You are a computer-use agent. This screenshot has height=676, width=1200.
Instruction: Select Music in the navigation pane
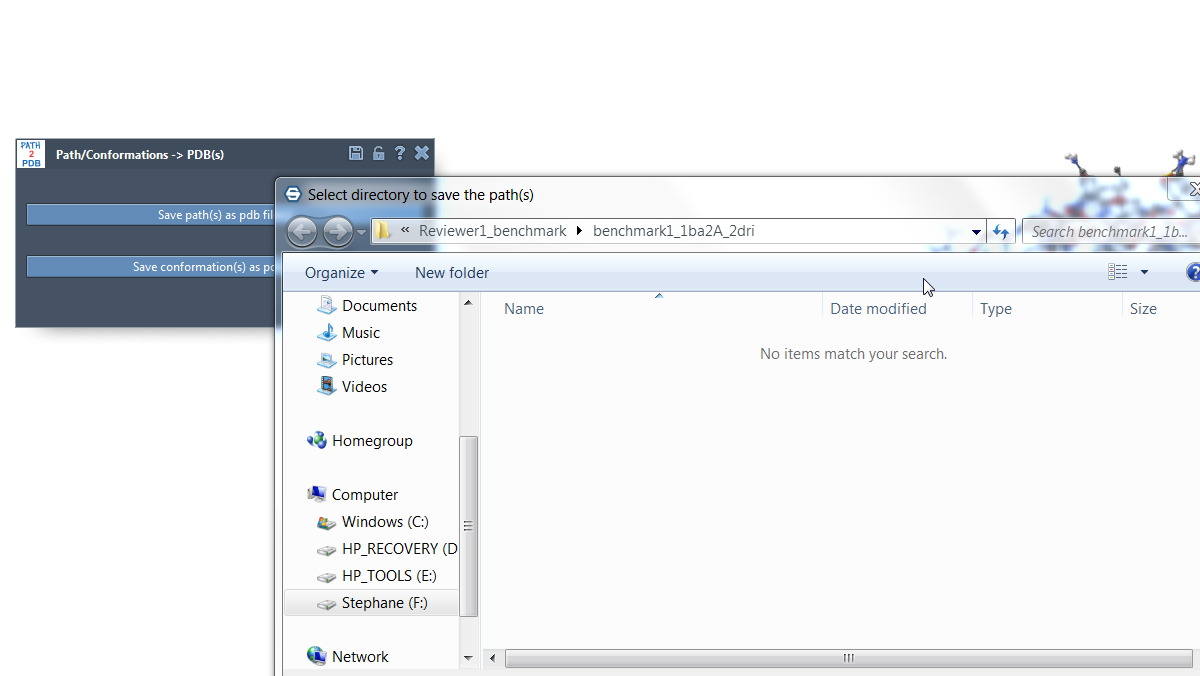pos(349,333)
